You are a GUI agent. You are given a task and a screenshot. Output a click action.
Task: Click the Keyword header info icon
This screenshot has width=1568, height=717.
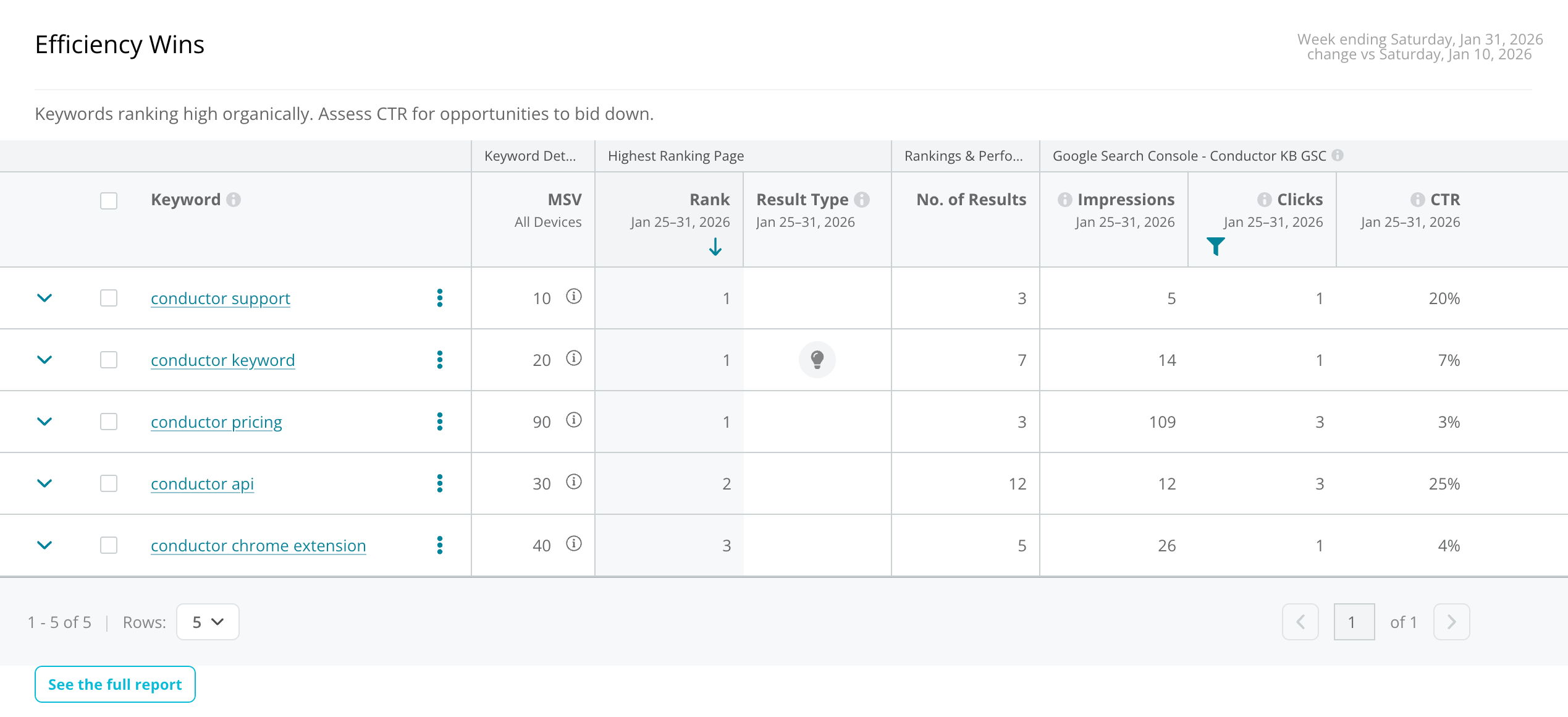[x=234, y=200]
